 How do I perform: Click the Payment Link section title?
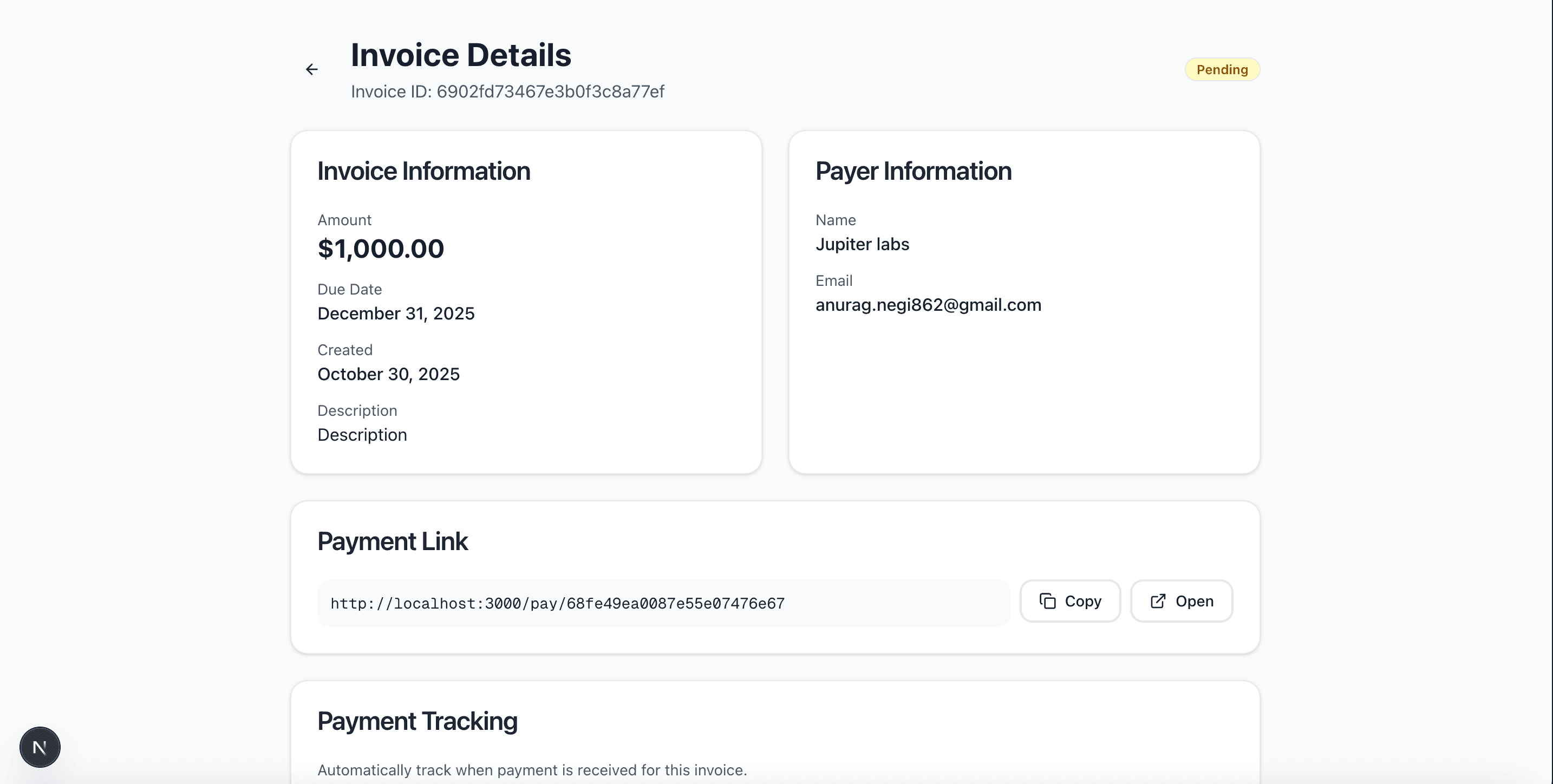(x=393, y=540)
